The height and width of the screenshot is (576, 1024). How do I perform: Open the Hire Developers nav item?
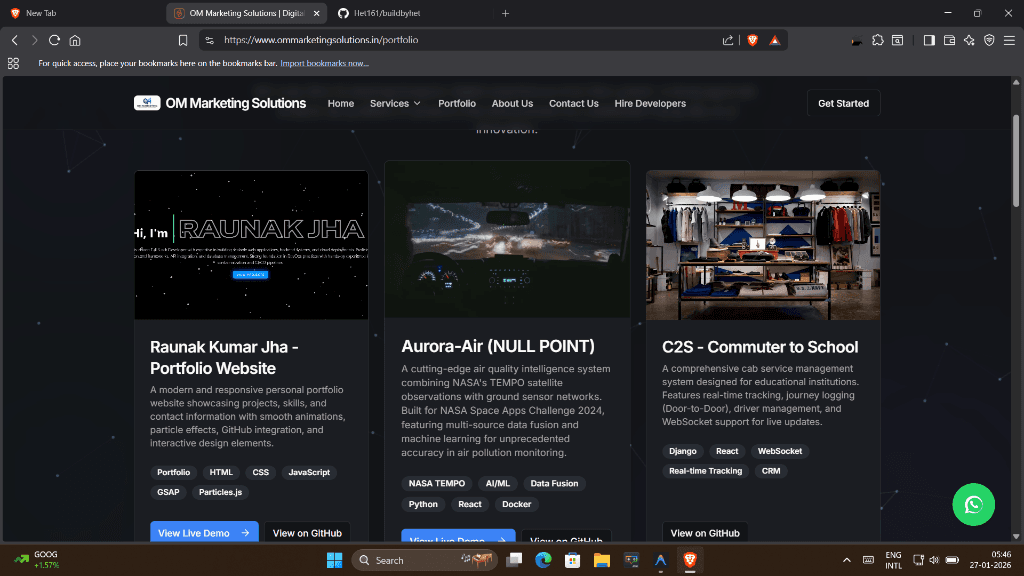pos(650,103)
